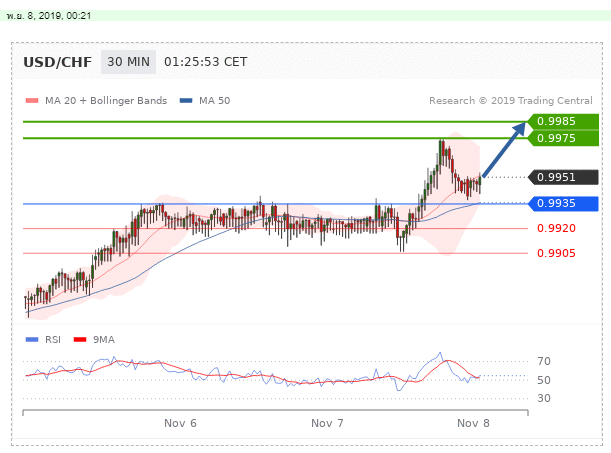The height and width of the screenshot is (453, 611).
Task: Click the 01:25:53 CET timestamp
Action: 205,62
